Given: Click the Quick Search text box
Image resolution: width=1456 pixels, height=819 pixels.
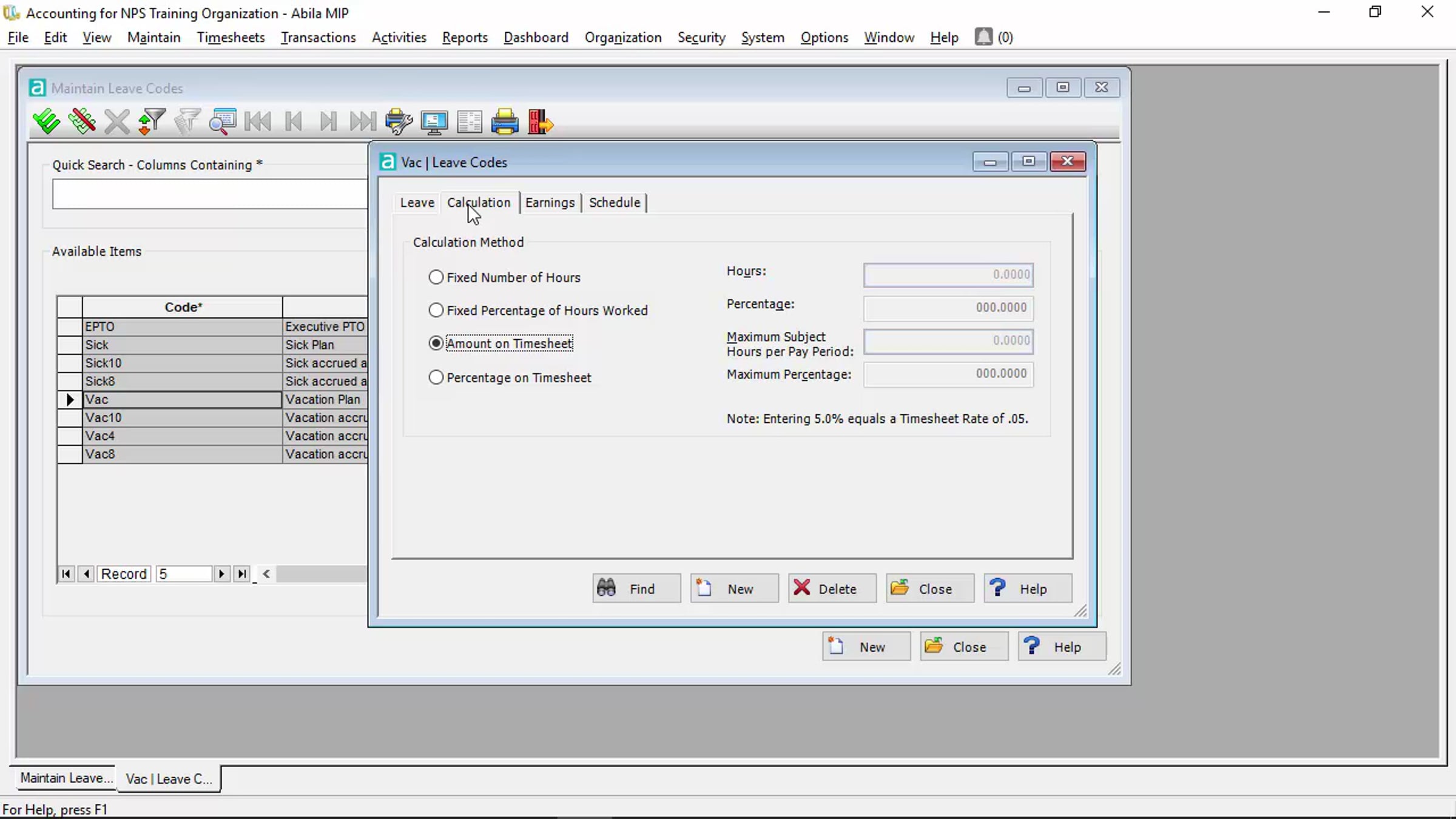Looking at the screenshot, I should [x=210, y=194].
